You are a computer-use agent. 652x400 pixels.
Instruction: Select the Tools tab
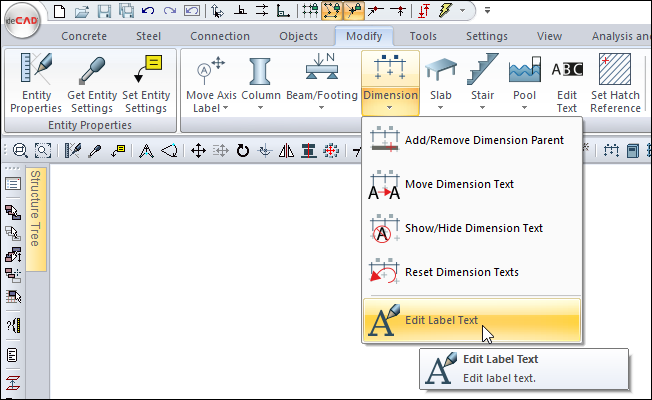pyautogui.click(x=423, y=36)
